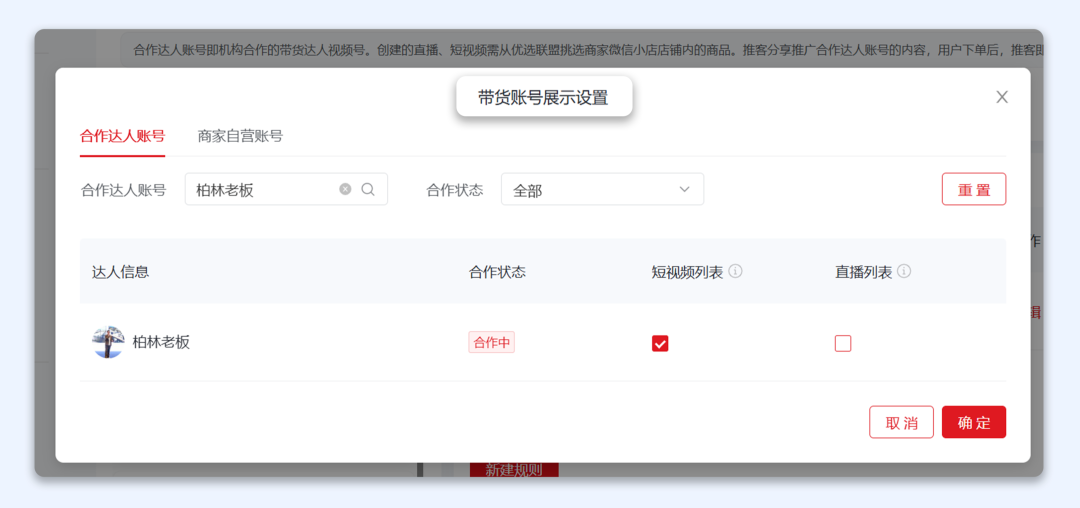Screen dimensions: 1080x508
Task: Click the info icon beside 短视频列表
Action: pyautogui.click(x=735, y=271)
